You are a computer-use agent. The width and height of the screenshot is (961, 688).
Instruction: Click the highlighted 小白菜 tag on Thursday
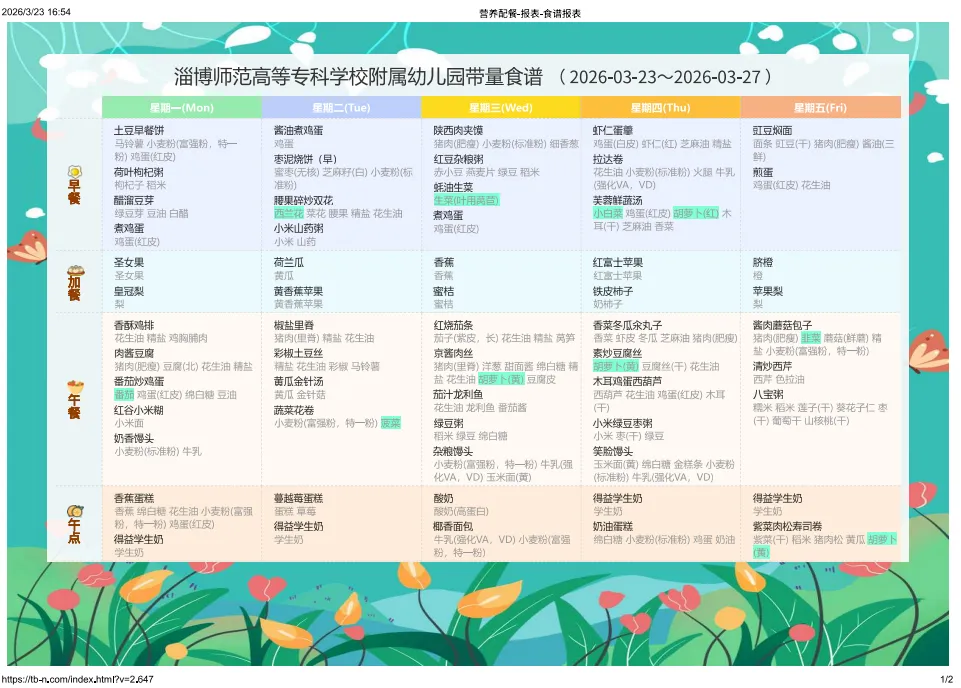(607, 213)
